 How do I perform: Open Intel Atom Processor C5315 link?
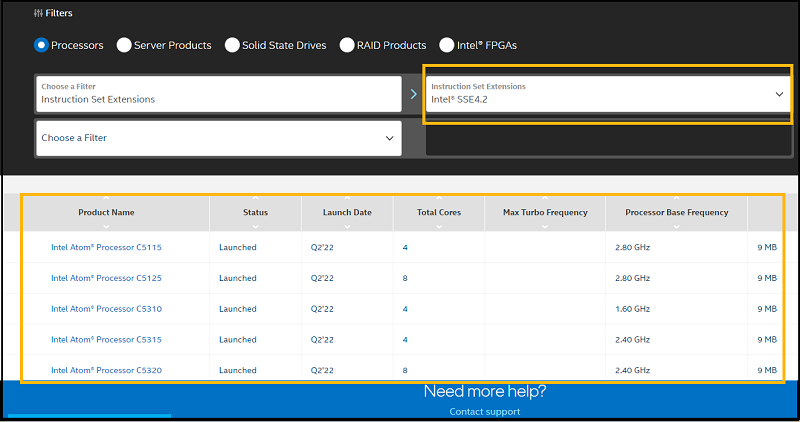(106, 339)
